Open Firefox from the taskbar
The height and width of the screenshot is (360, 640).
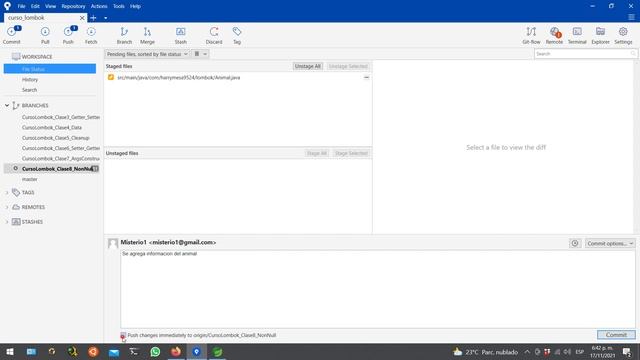pyautogui.click(x=176, y=351)
